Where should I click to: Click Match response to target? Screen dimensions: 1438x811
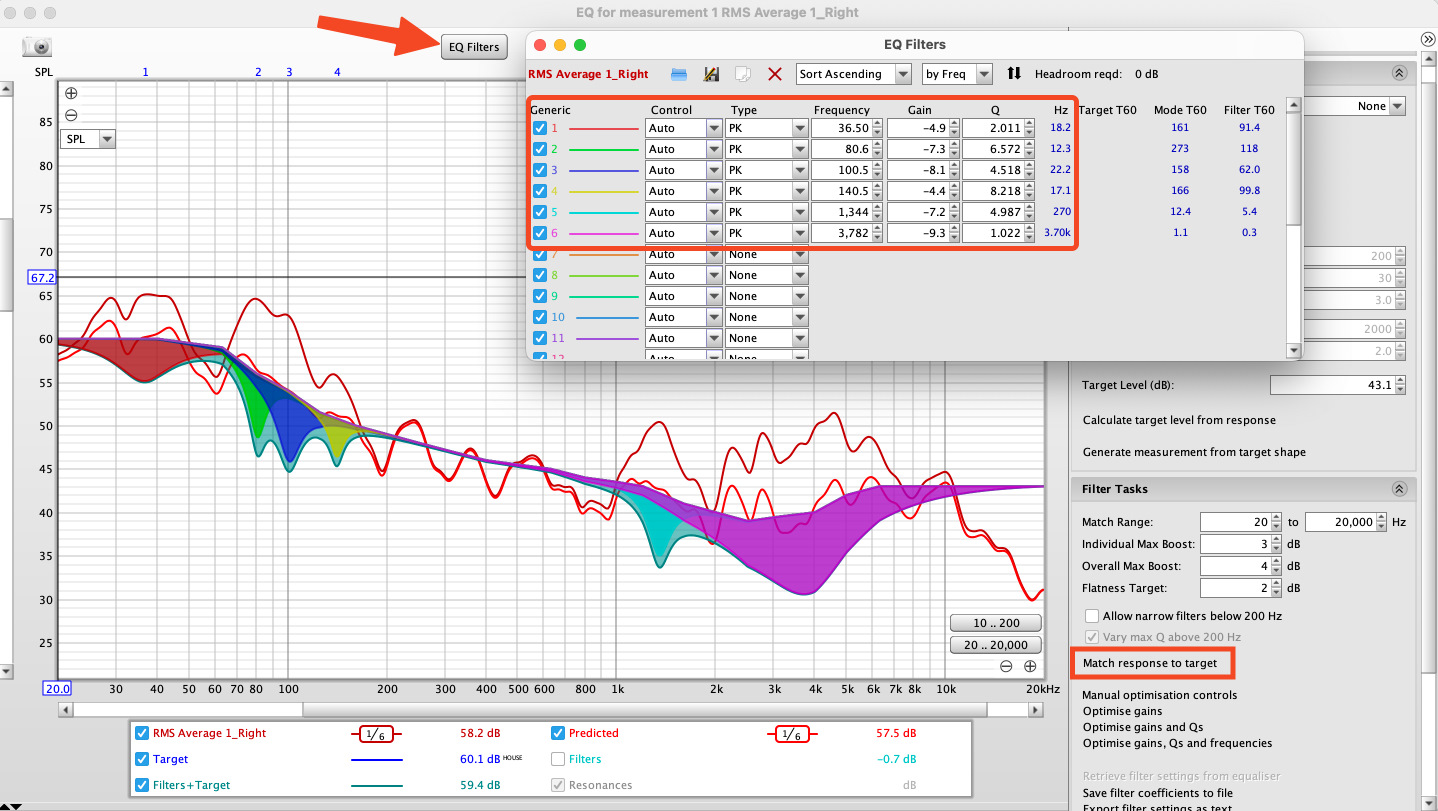1150,663
